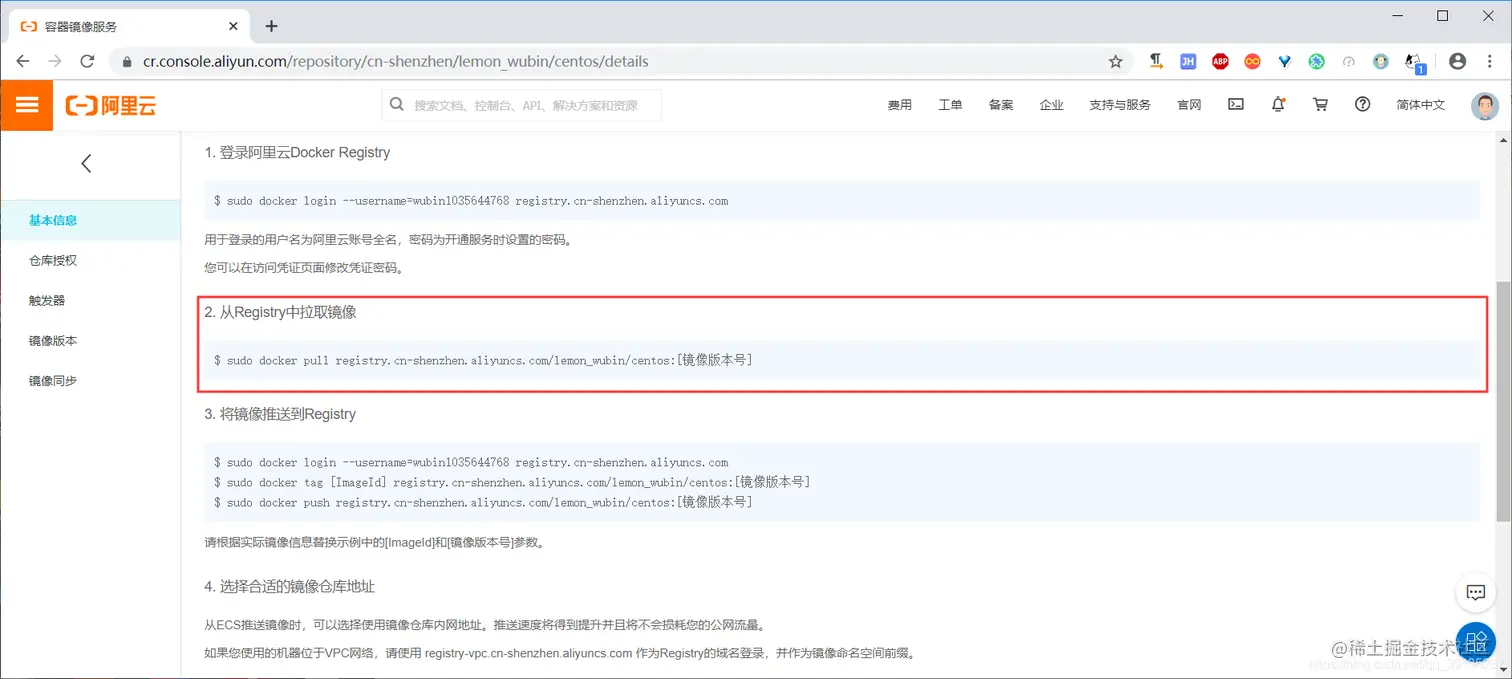
Task: Click 官网 in the header
Action: pos(1189,105)
